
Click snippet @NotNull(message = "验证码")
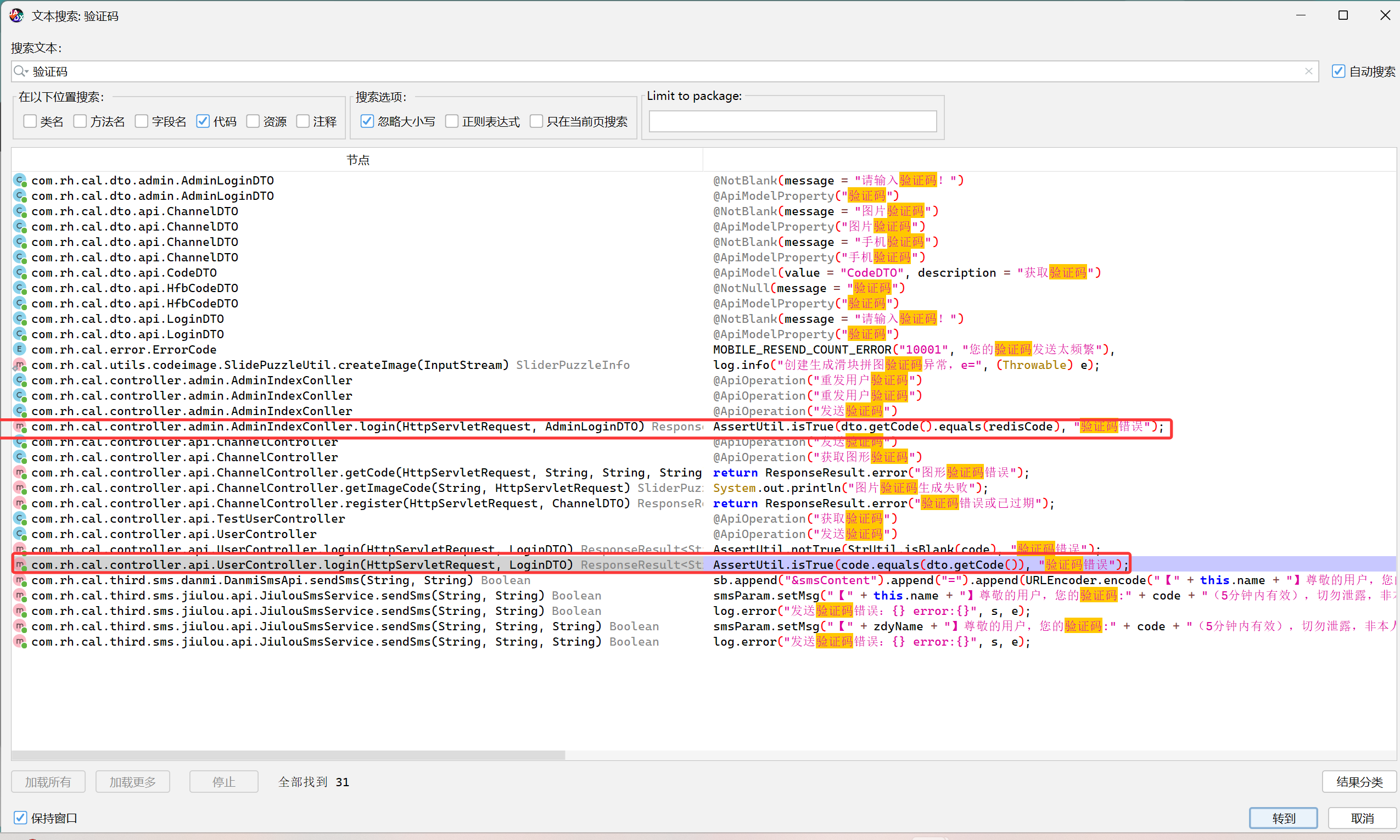click(809, 288)
